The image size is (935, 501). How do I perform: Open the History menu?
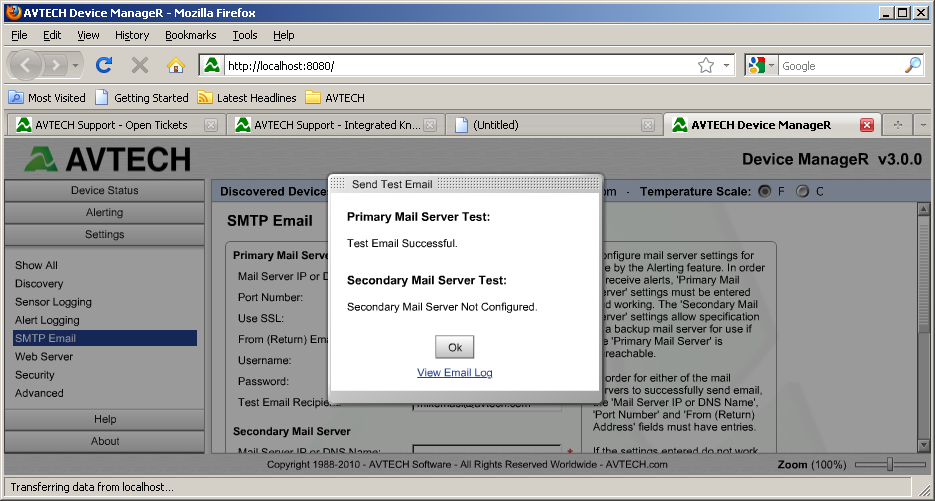(132, 35)
